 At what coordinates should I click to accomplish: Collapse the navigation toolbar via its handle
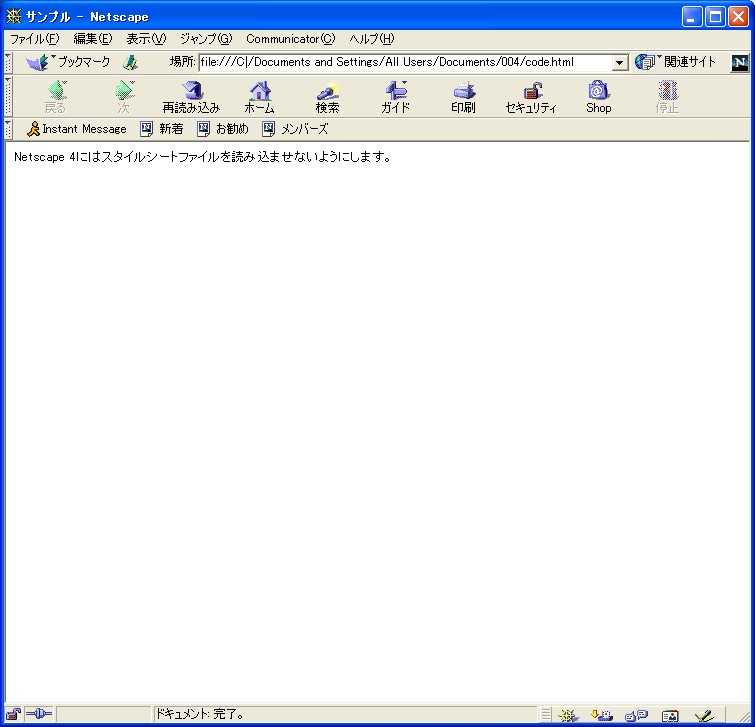tap(8, 96)
